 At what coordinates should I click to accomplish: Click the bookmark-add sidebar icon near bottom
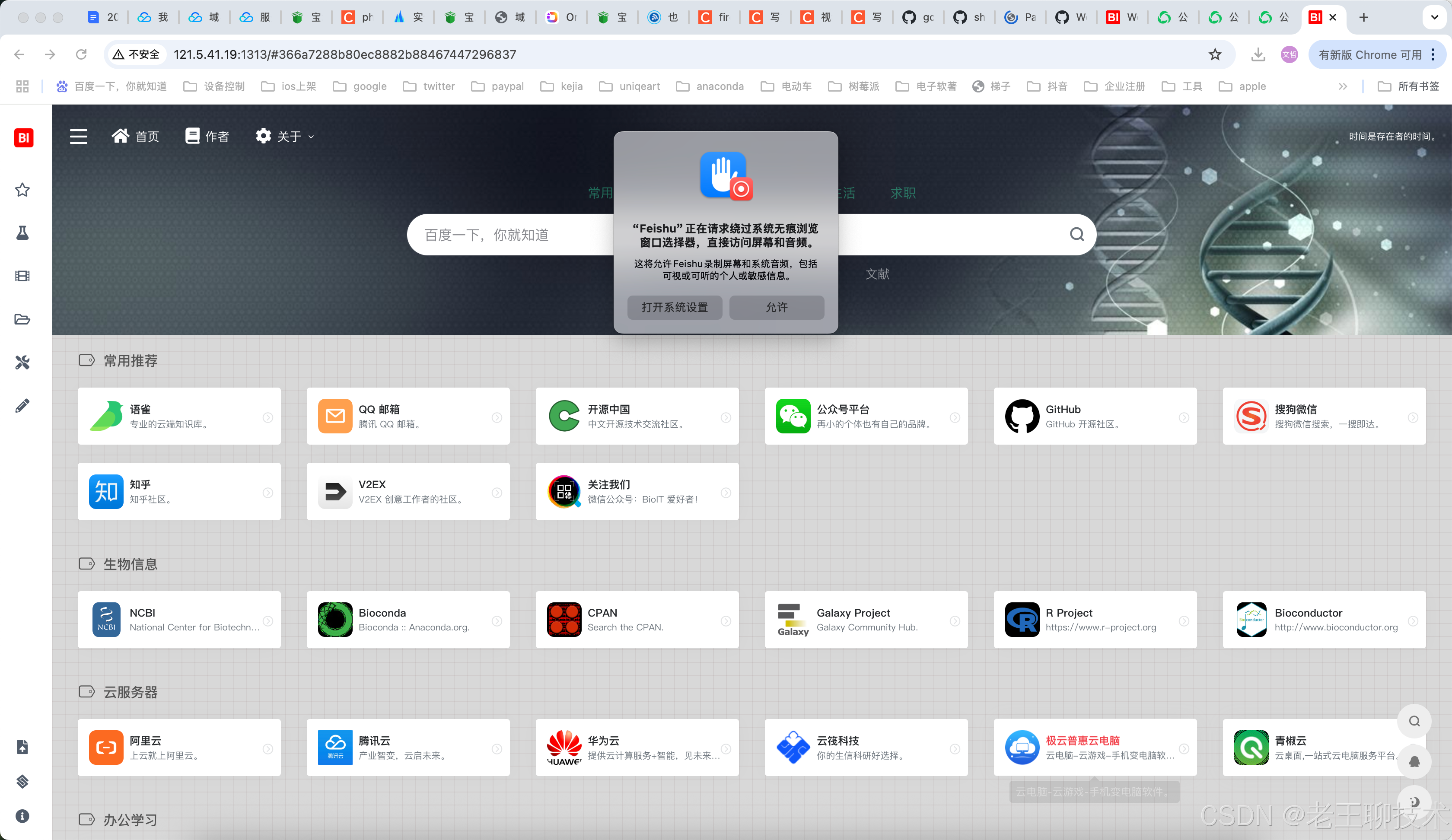(x=22, y=747)
